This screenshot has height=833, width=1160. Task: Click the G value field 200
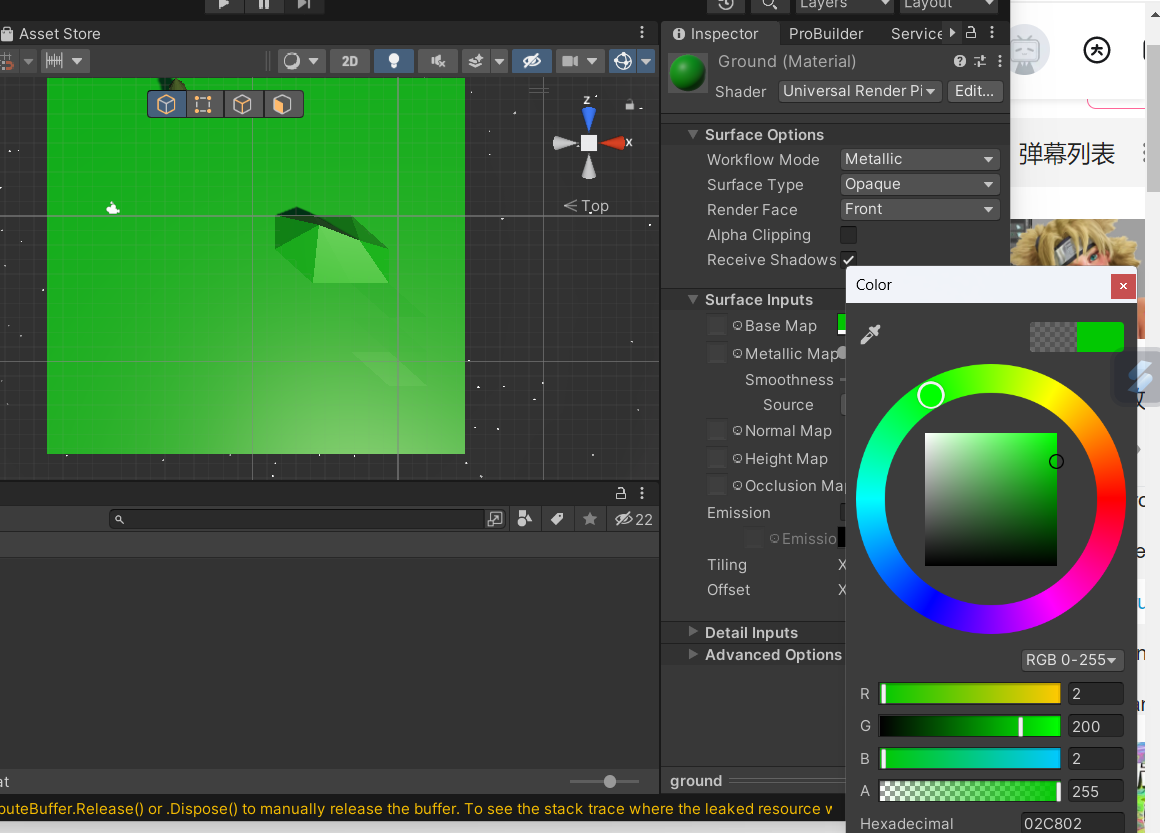pyautogui.click(x=1096, y=726)
